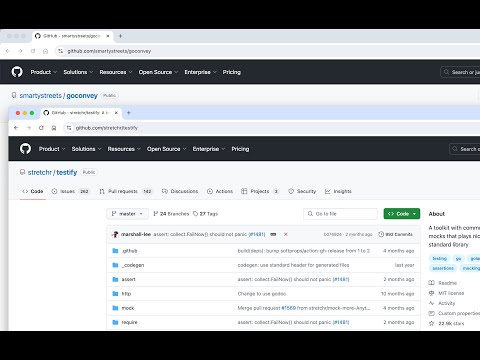Select the Insights tab

[338, 191]
